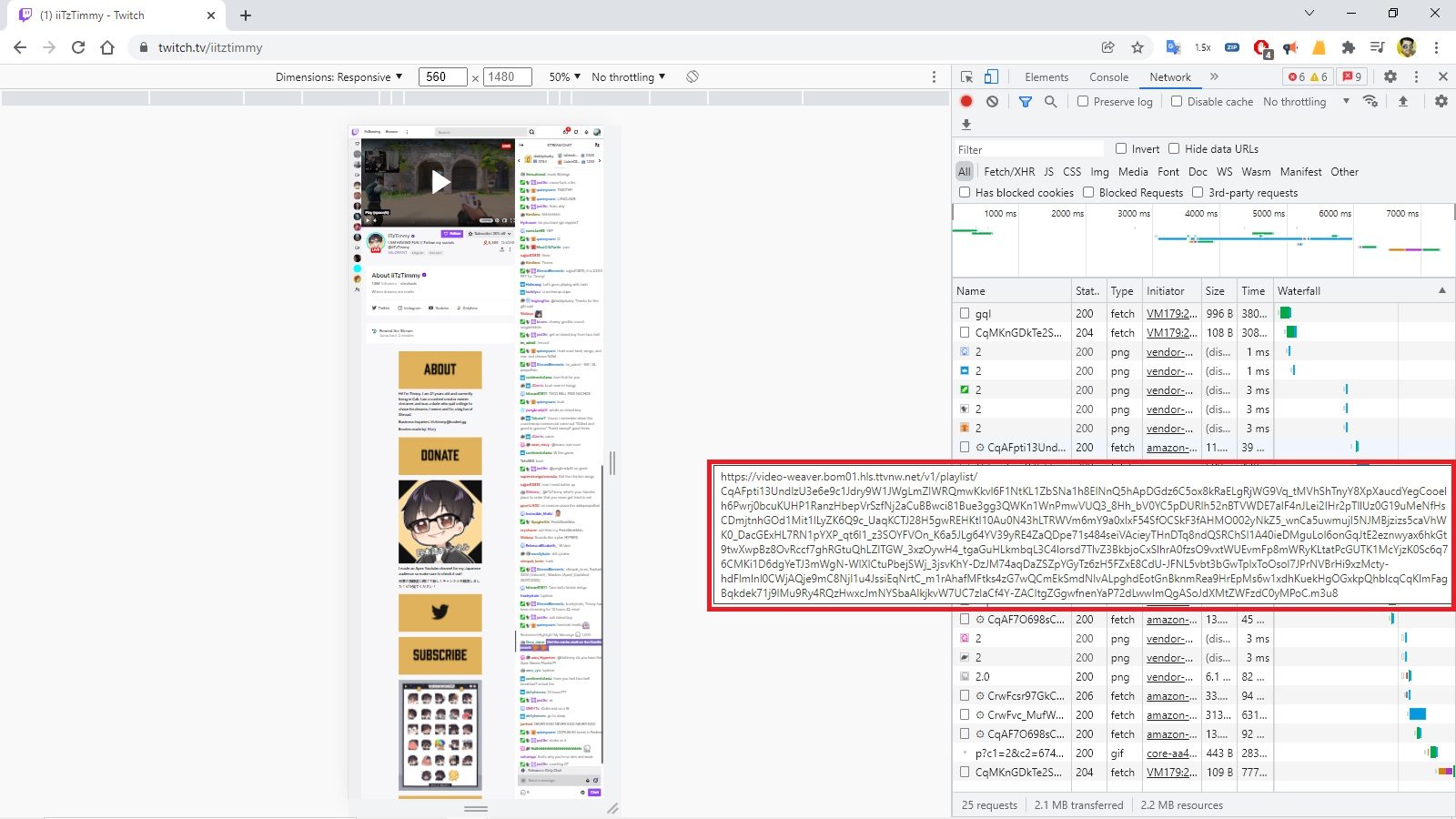Expand more DevTools tabs chevron
This screenshot has height=819, width=1456.
click(1214, 77)
